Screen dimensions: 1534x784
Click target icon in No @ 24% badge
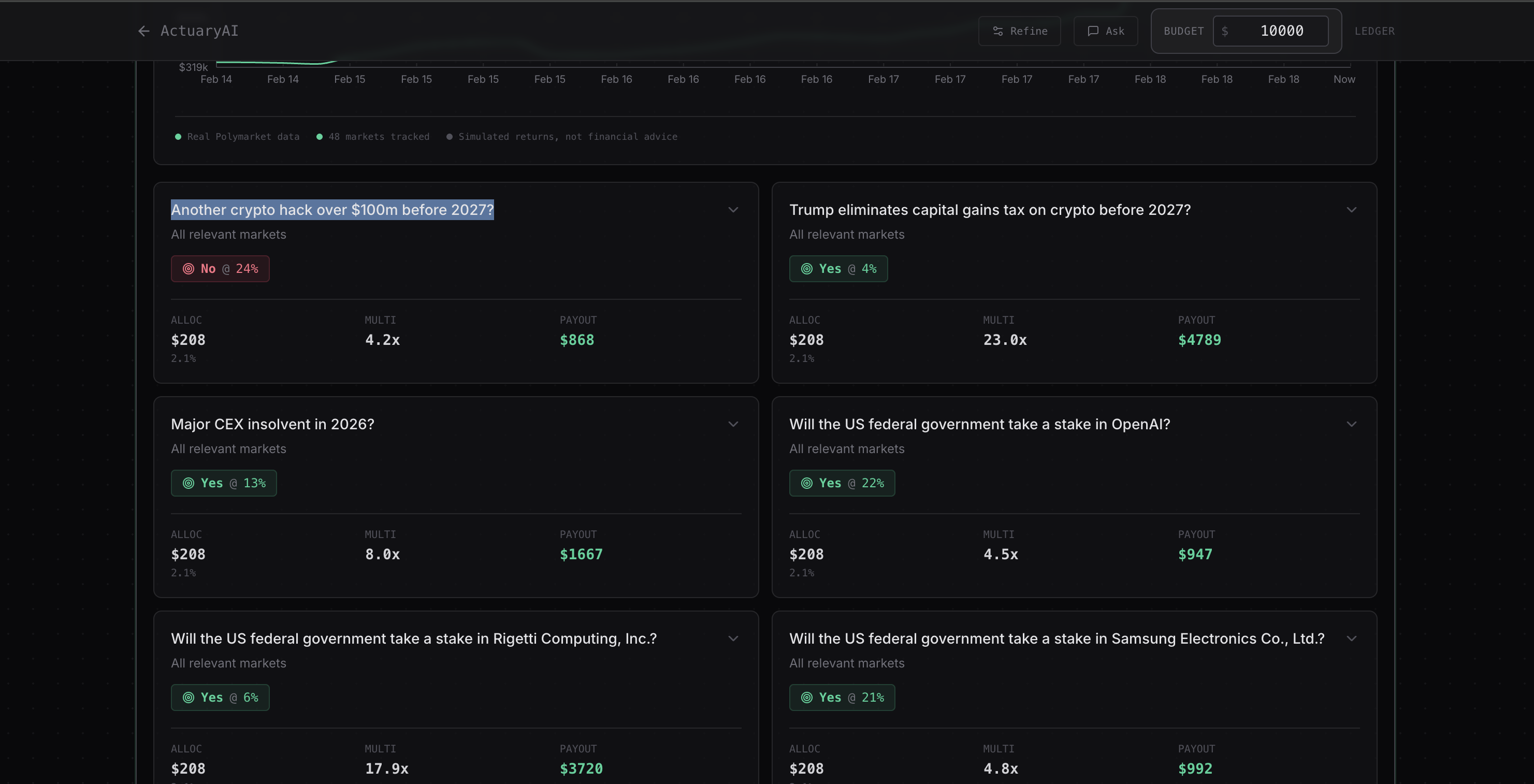188,269
